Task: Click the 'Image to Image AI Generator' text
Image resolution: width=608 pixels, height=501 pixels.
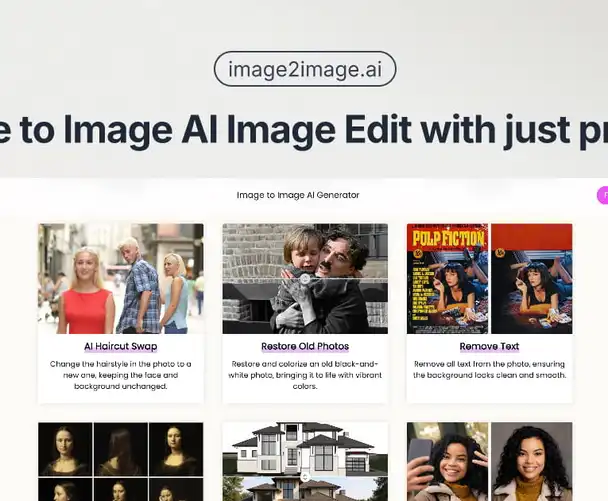Action: tap(298, 195)
